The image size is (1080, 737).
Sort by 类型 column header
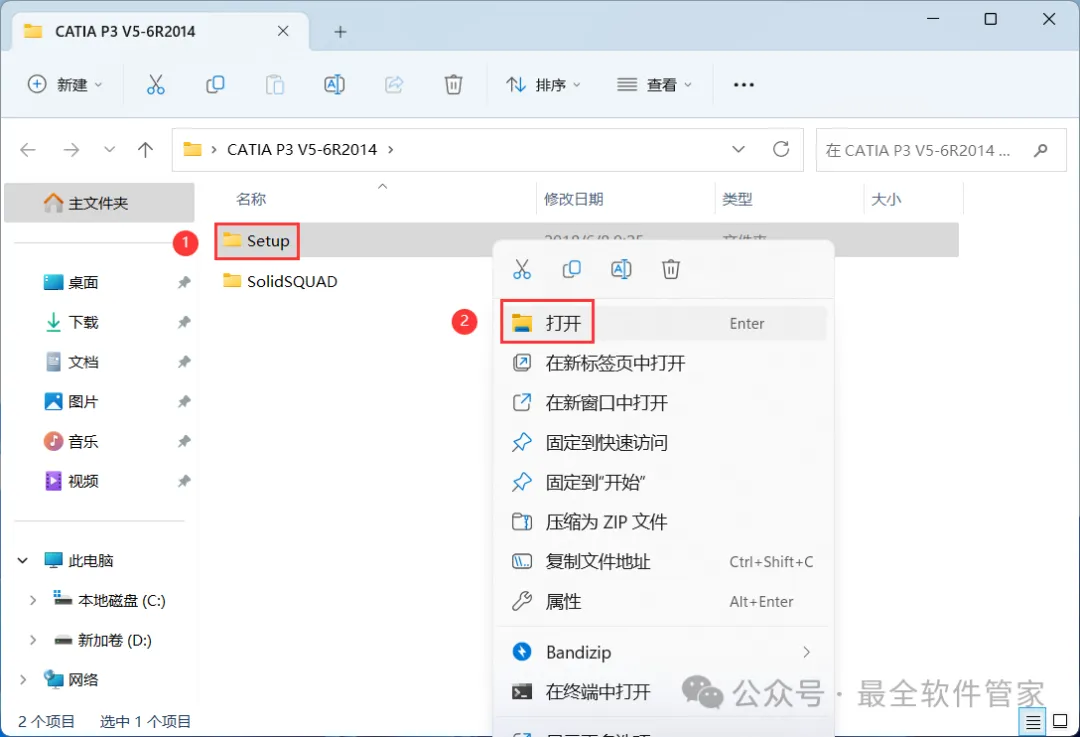789,199
